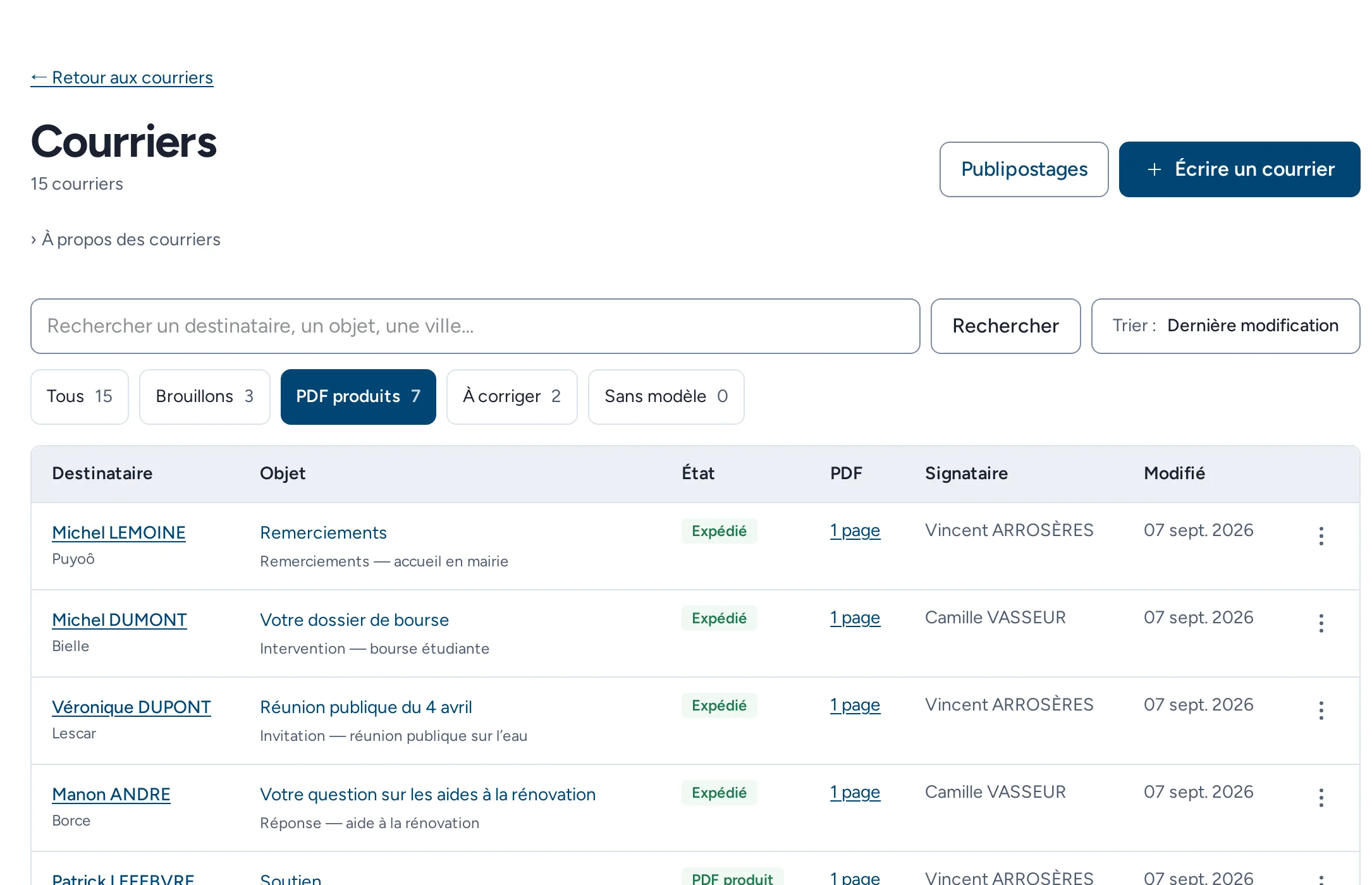Select the Brouillons 3 filter tab
Image resolution: width=1372 pixels, height=885 pixels.
[205, 396]
